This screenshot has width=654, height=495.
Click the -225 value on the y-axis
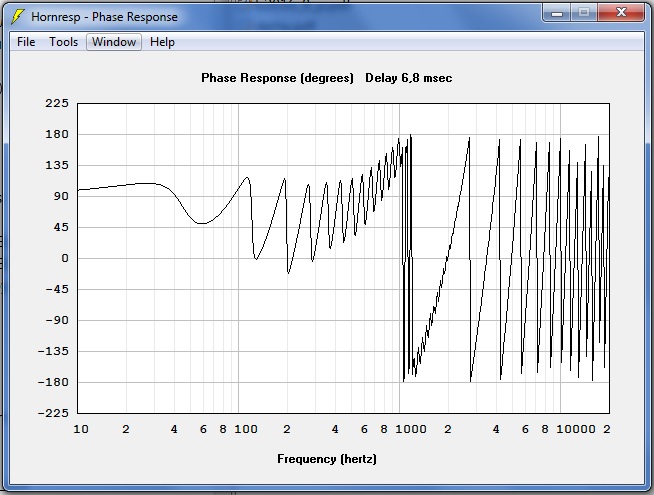pos(53,413)
